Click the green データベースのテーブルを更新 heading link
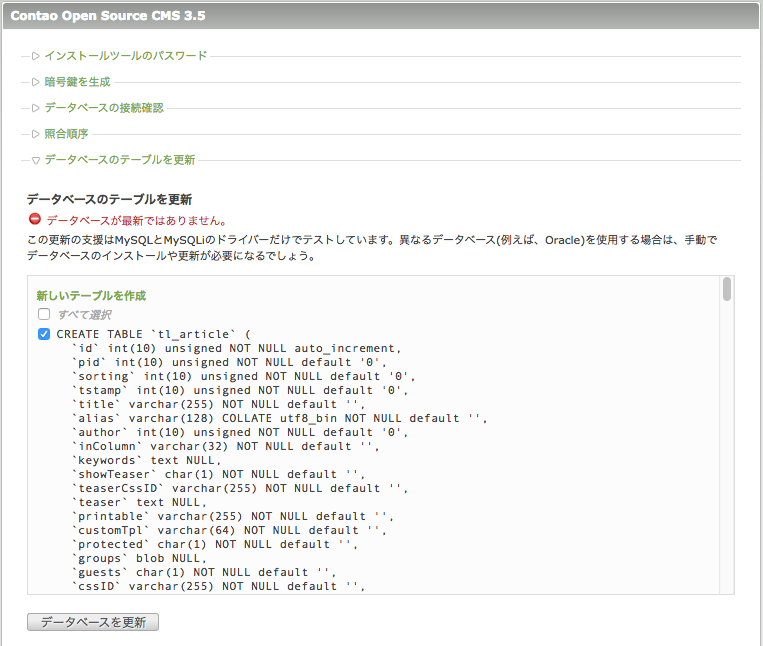763x646 pixels. coord(120,160)
